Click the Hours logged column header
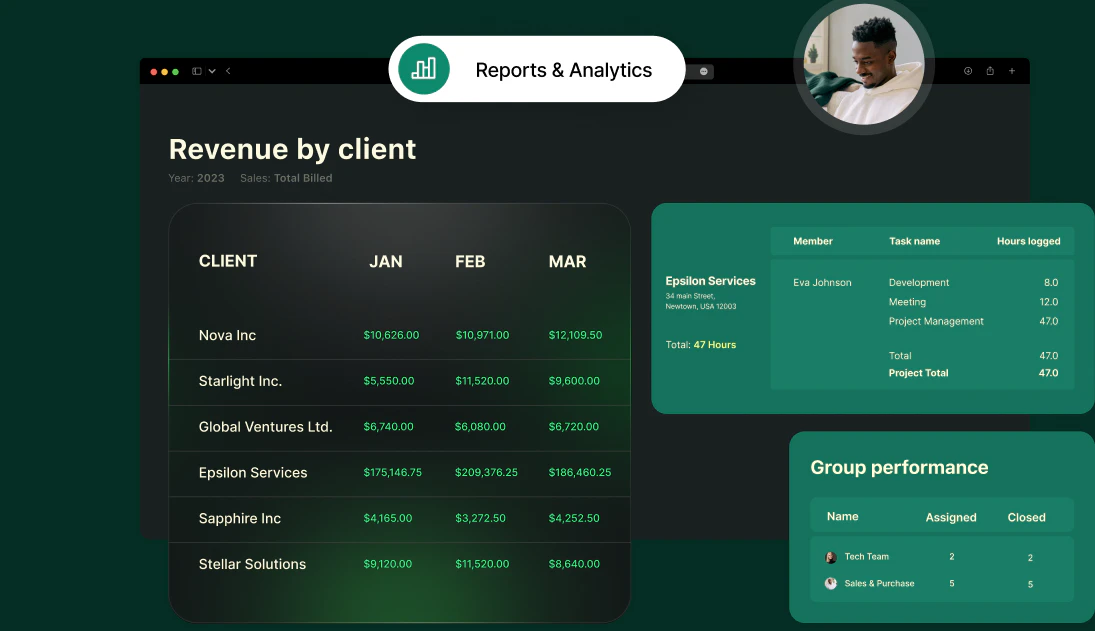This screenshot has height=631, width=1095. [x=1029, y=241]
